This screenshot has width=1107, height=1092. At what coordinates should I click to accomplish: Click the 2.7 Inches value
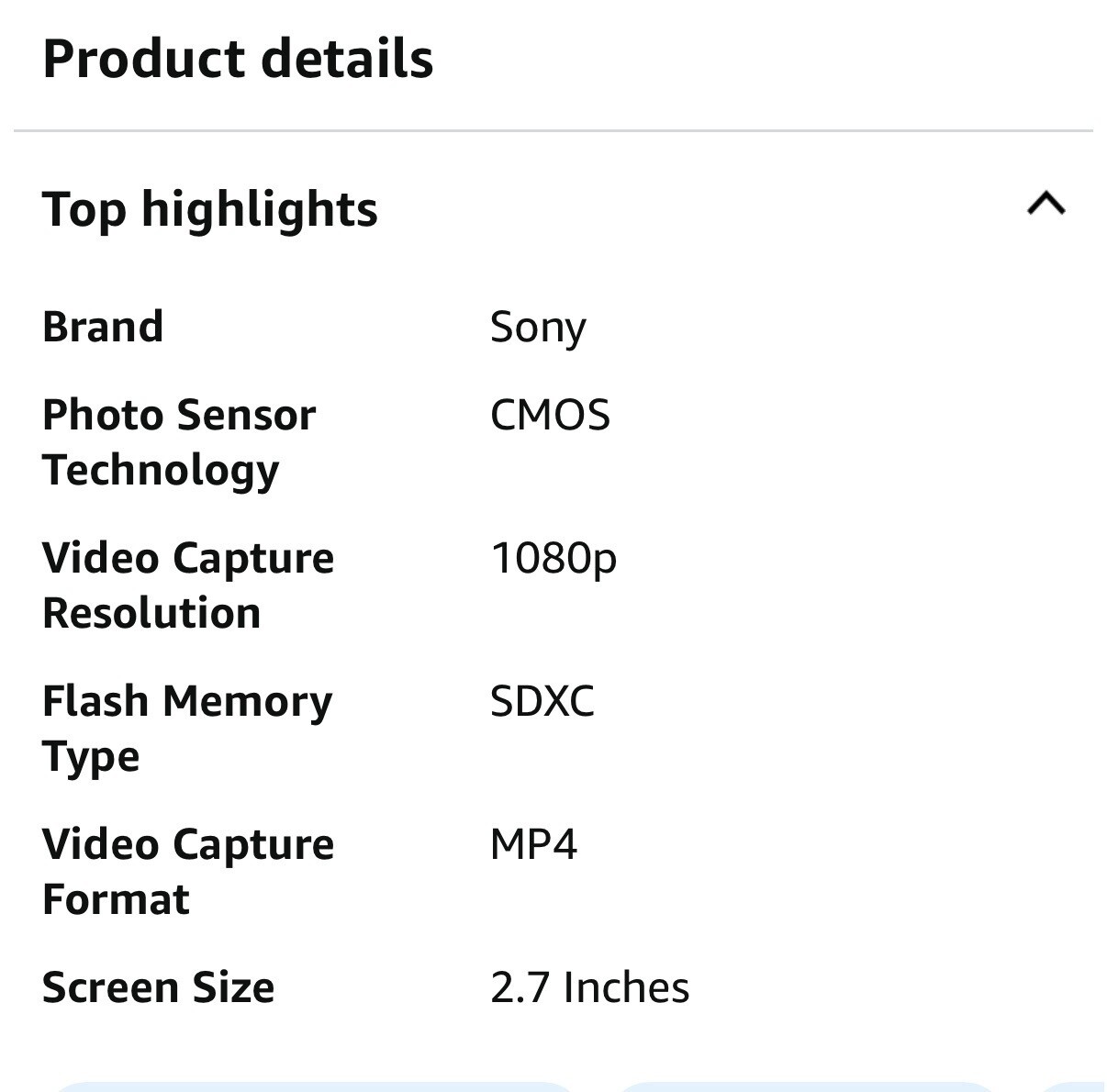(x=589, y=987)
